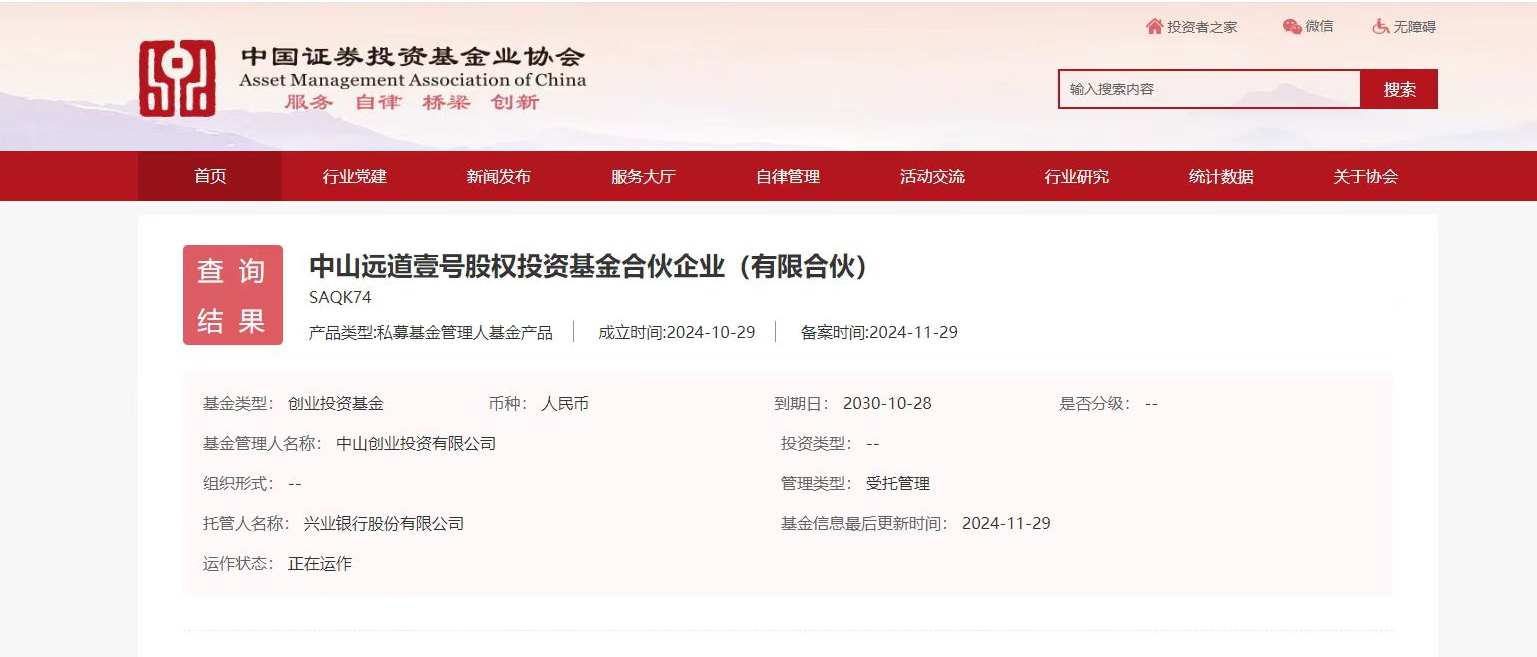Image resolution: width=1537 pixels, height=657 pixels.
Task: Select 关于协会 in navigation bar
Action: [1365, 176]
